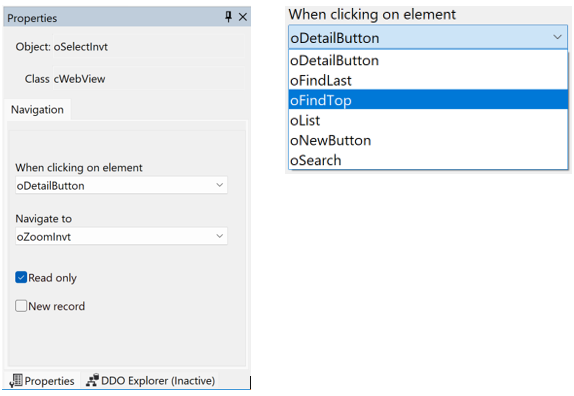Click the Object field showing oSelectInvt
The image size is (574, 396).
click(149, 46)
